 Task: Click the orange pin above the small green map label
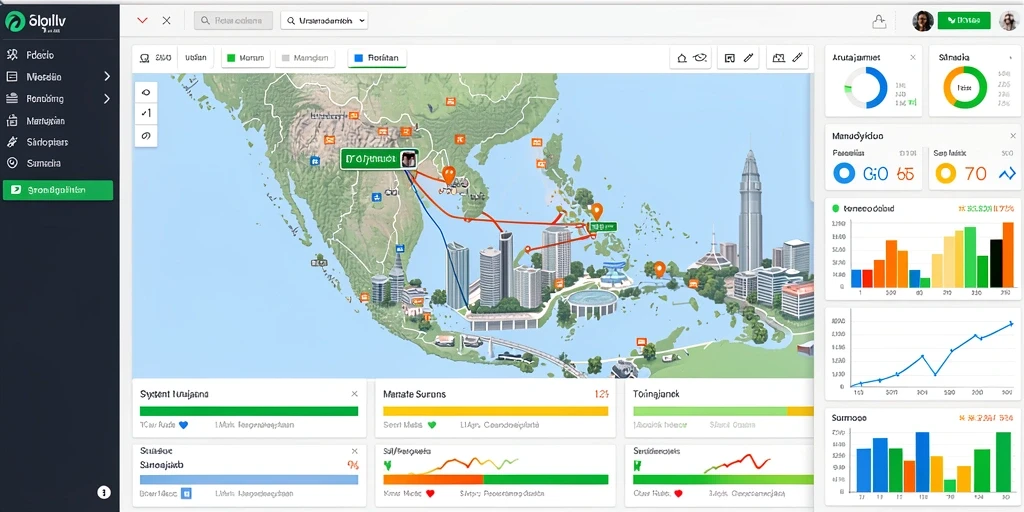[596, 211]
